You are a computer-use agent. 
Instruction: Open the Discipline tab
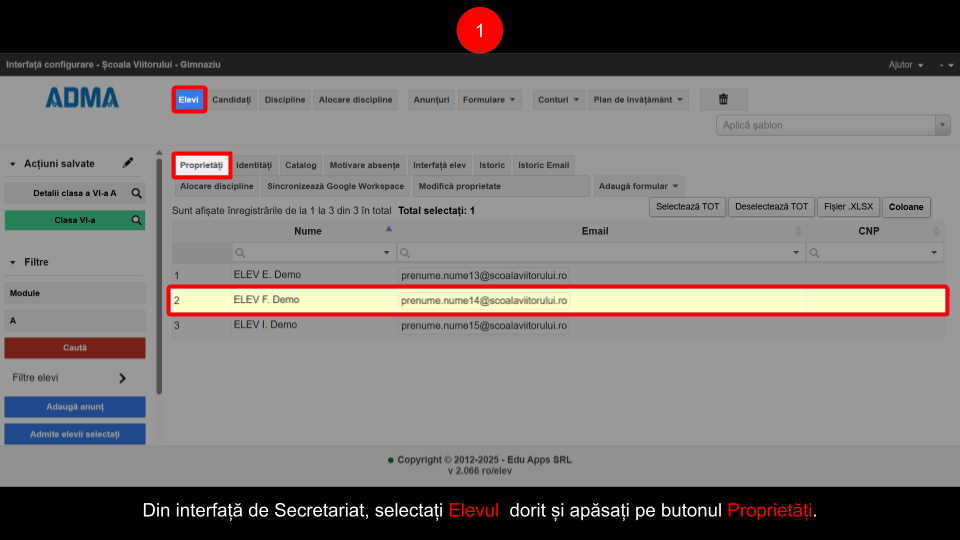(x=285, y=99)
